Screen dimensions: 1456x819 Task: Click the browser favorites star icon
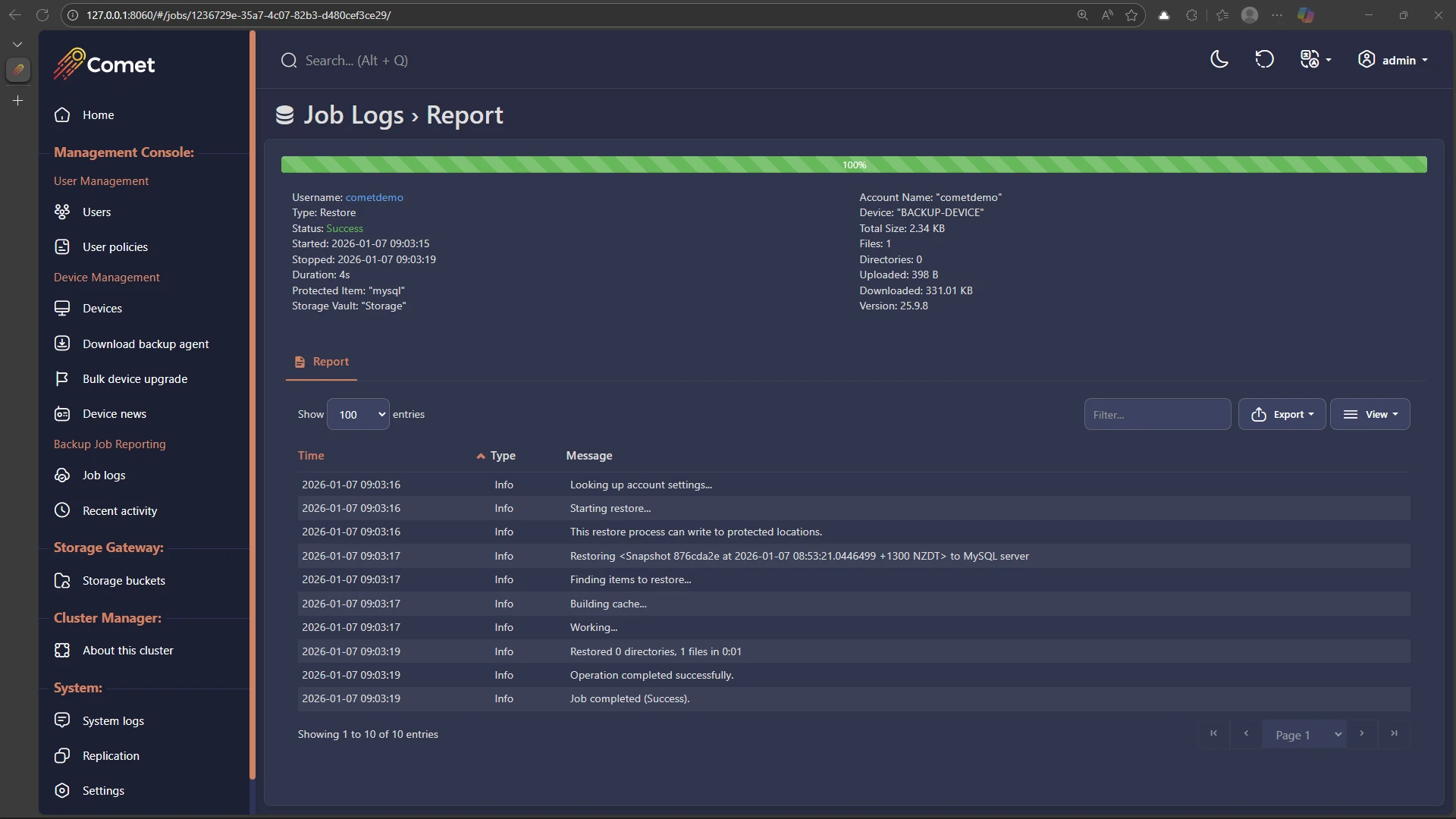tap(1131, 14)
